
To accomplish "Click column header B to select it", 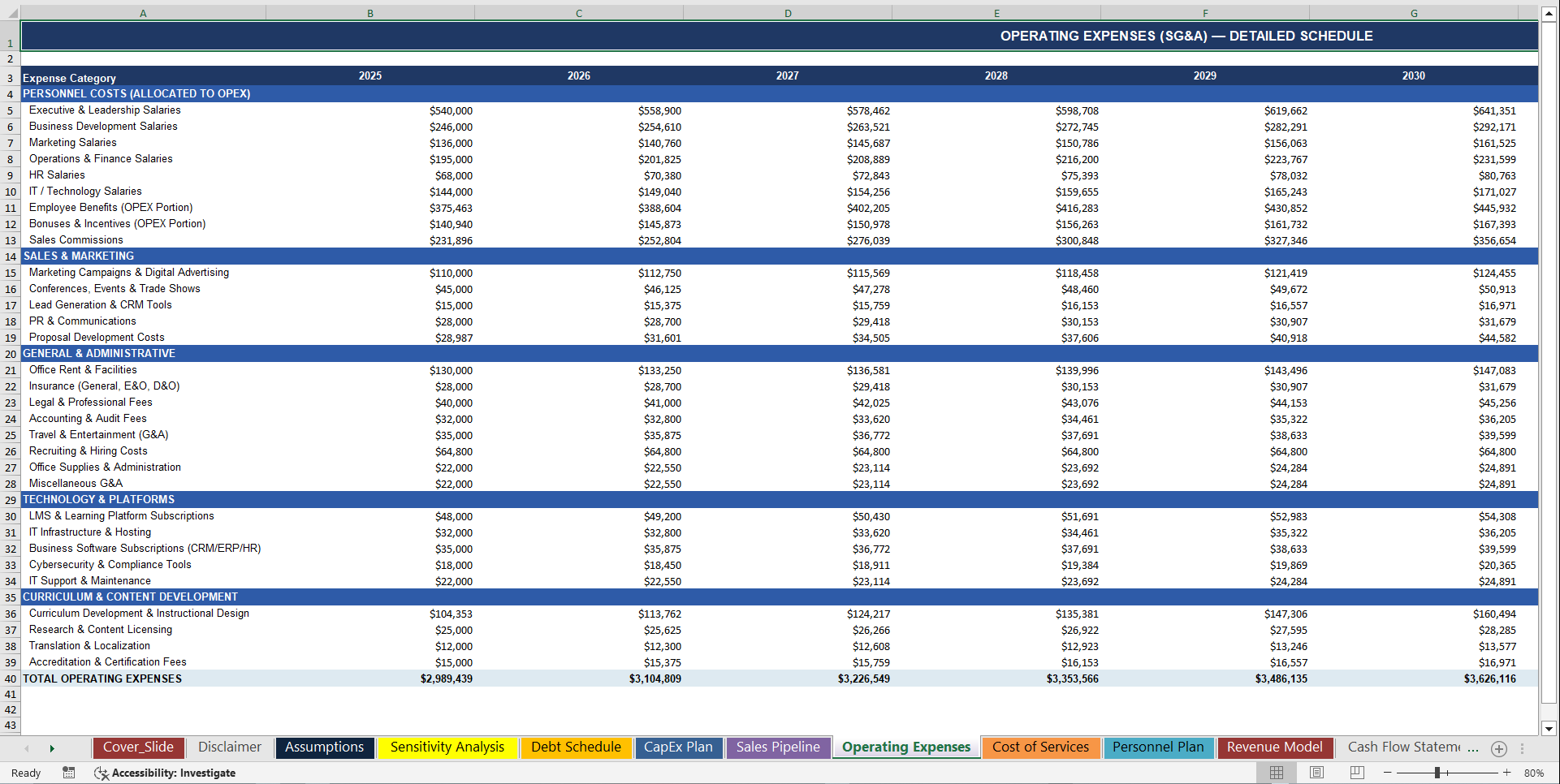I will [x=370, y=13].
